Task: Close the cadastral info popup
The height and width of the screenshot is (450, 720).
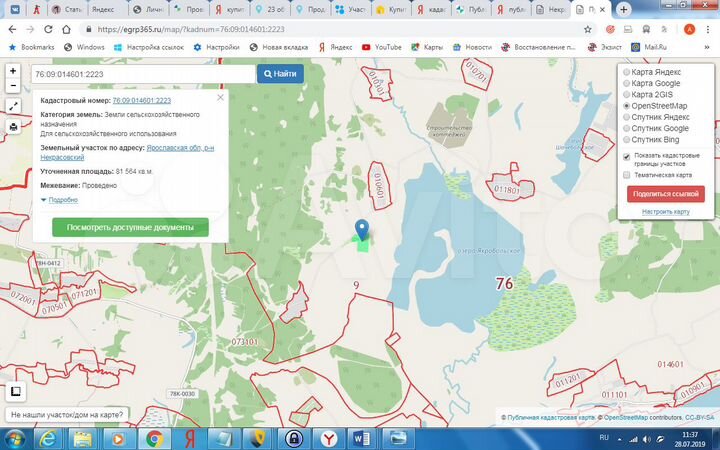Action: pos(220,98)
